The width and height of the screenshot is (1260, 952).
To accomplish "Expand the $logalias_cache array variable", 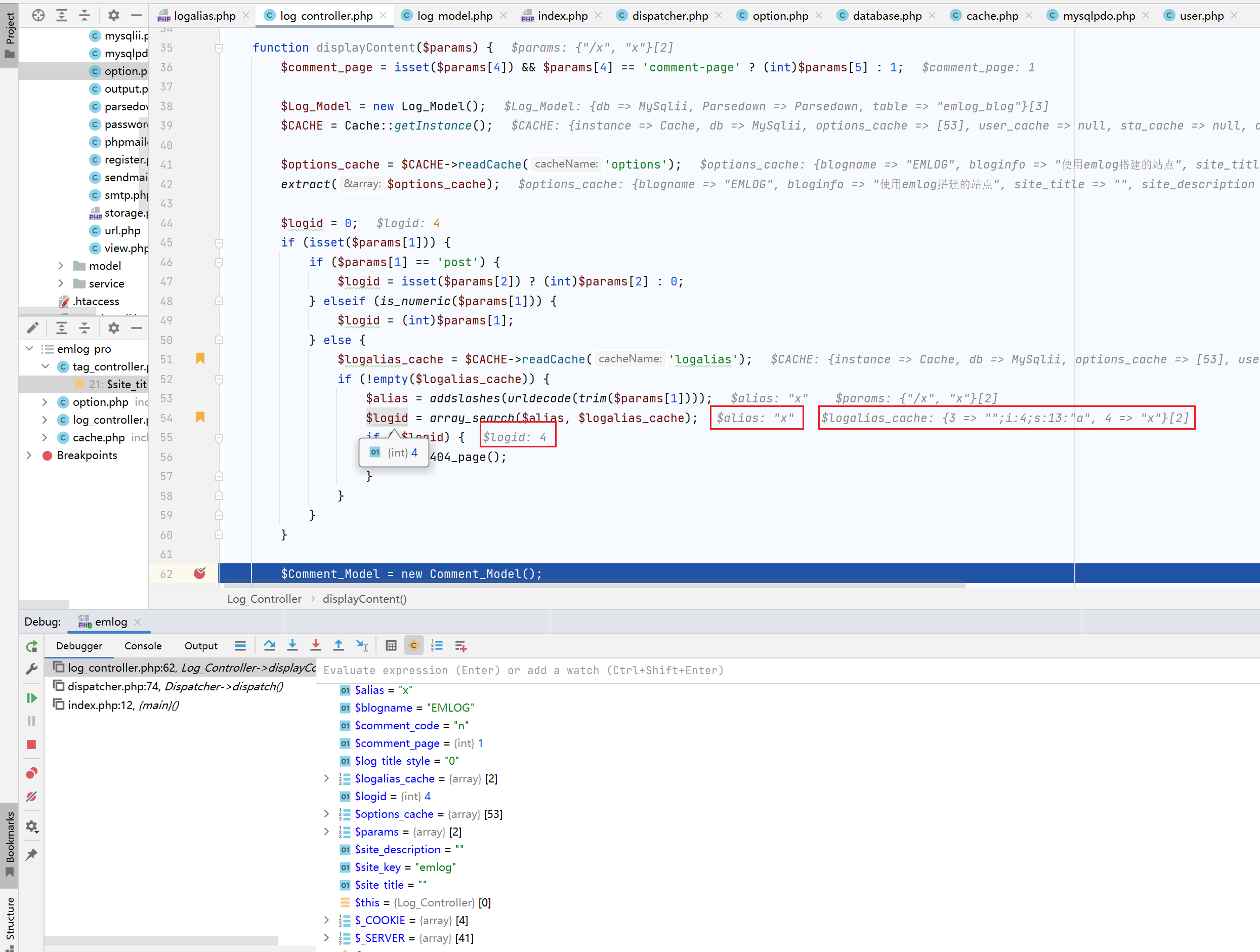I will tap(326, 779).
